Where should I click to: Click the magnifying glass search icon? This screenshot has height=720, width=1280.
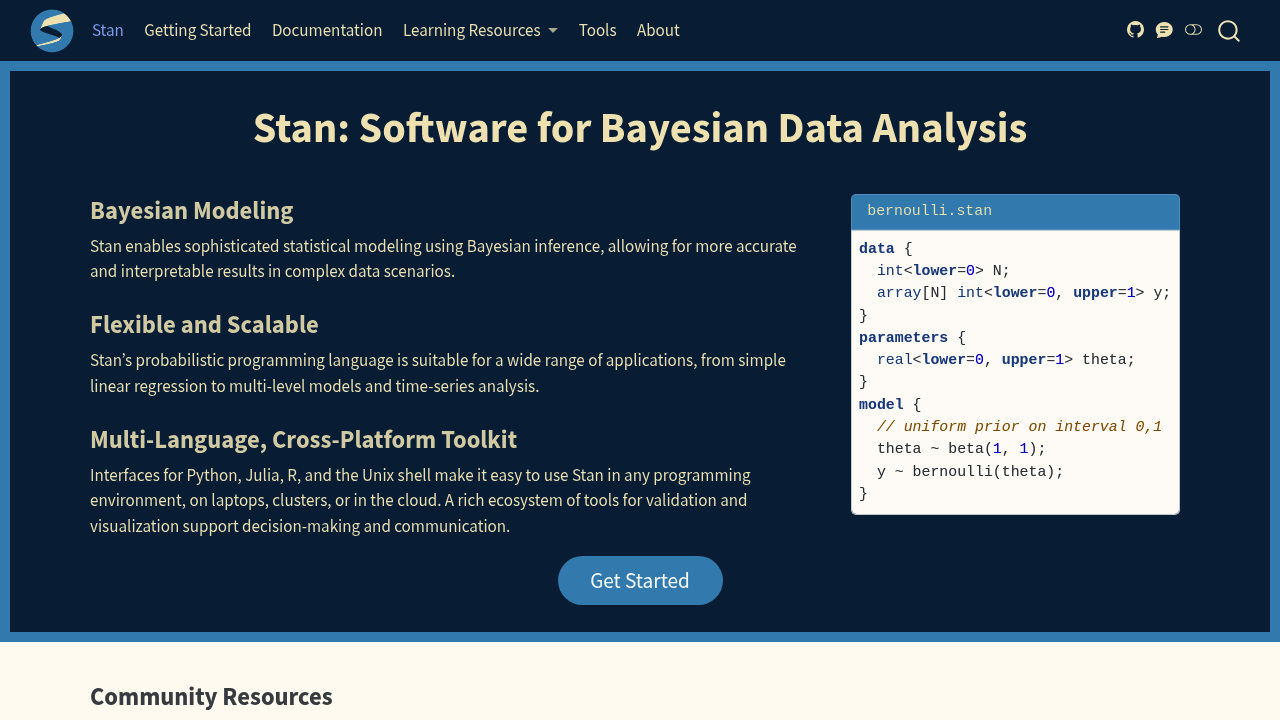pyautogui.click(x=1229, y=31)
